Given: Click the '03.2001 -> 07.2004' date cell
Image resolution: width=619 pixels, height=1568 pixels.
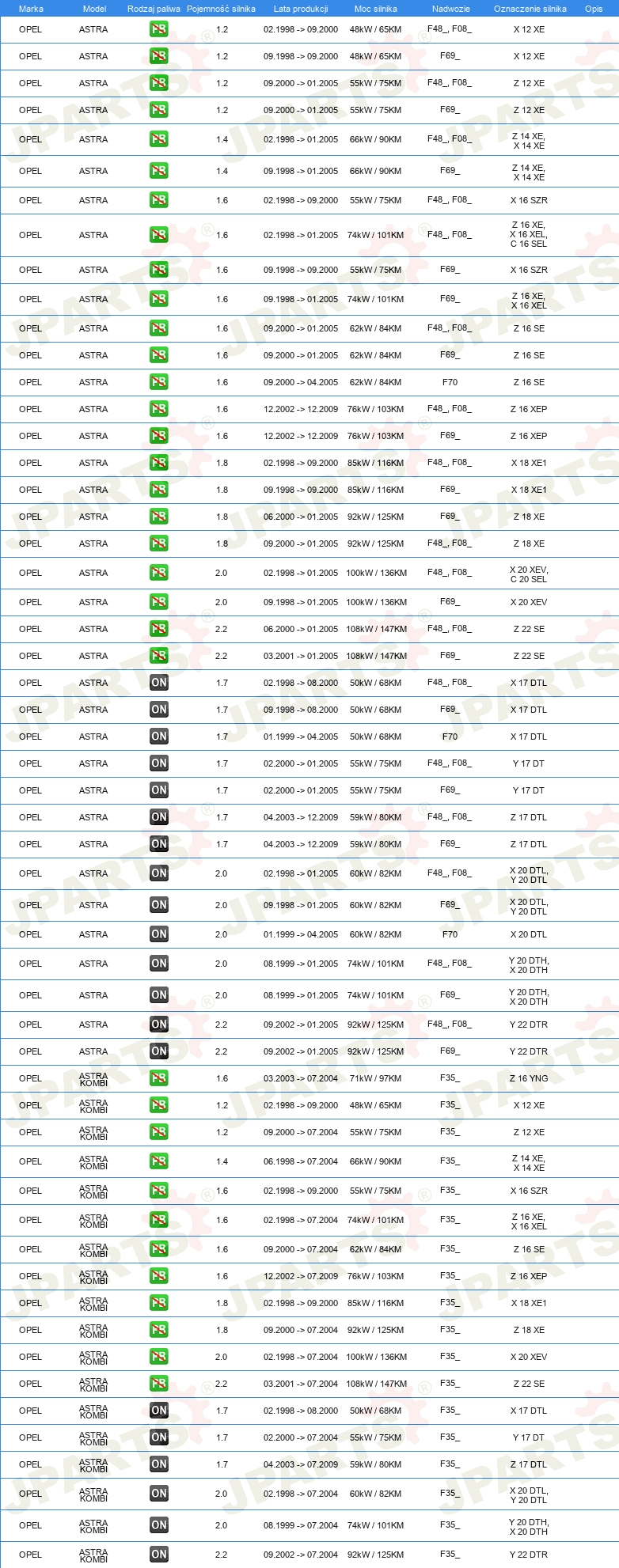Looking at the screenshot, I should 301,1384.
